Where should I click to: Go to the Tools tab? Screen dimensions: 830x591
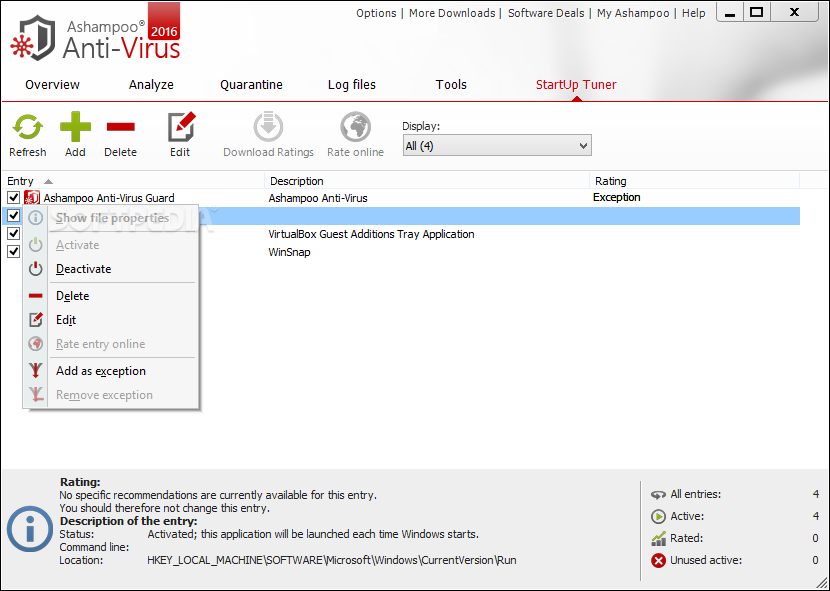(x=451, y=85)
